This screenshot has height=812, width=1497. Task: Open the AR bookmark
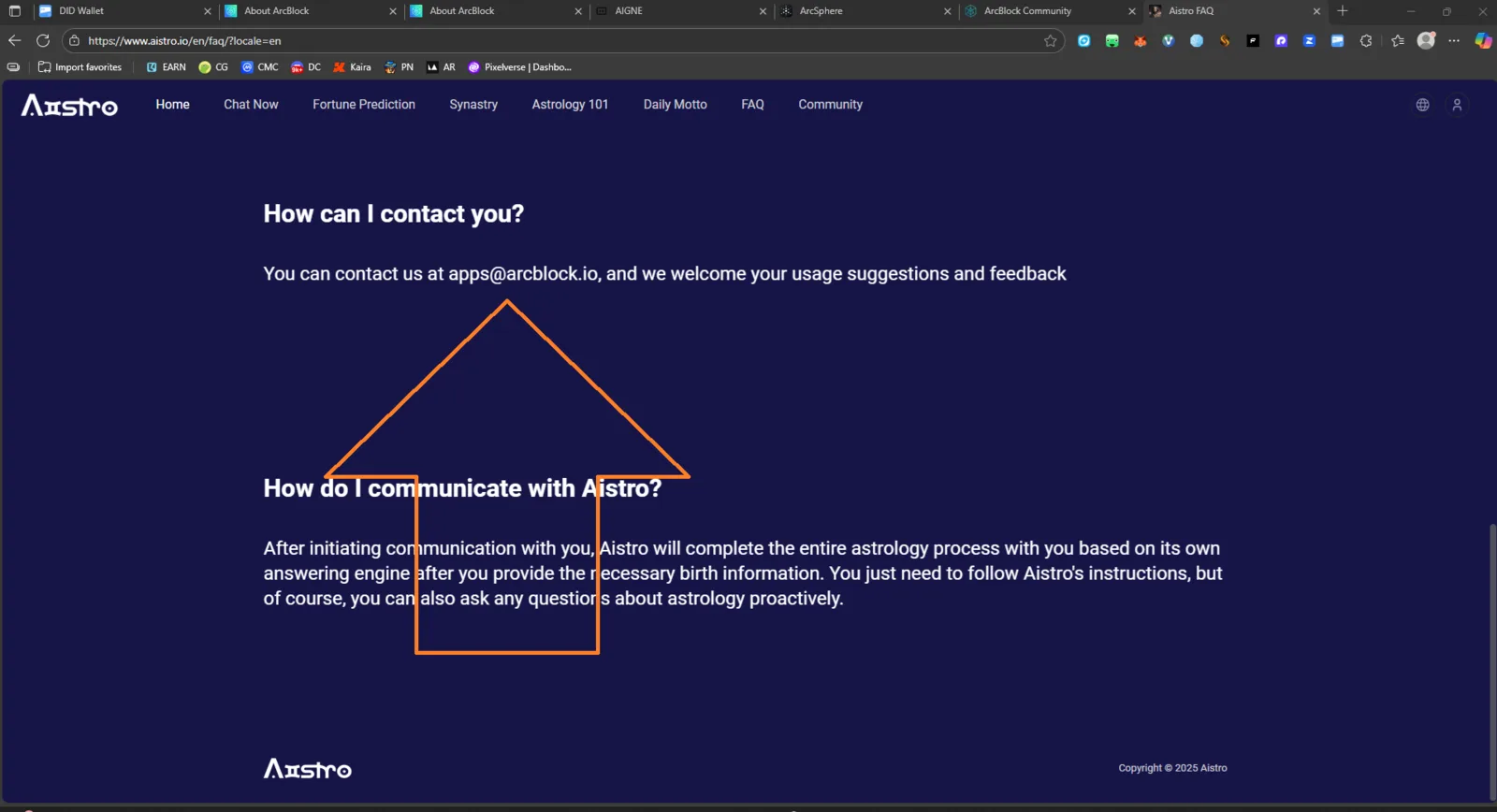click(x=441, y=67)
